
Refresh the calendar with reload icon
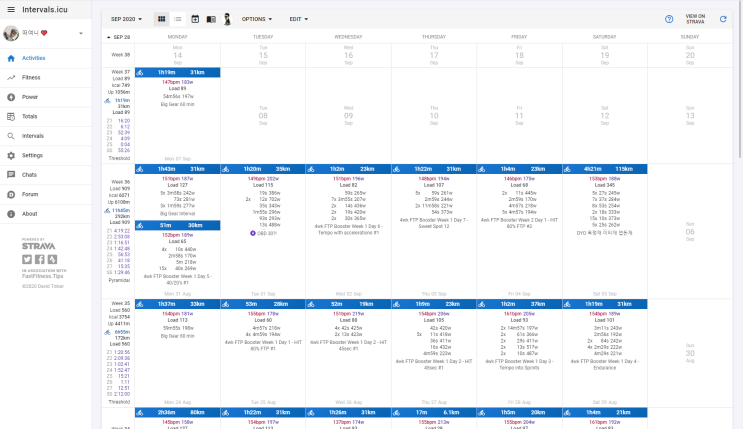[723, 19]
